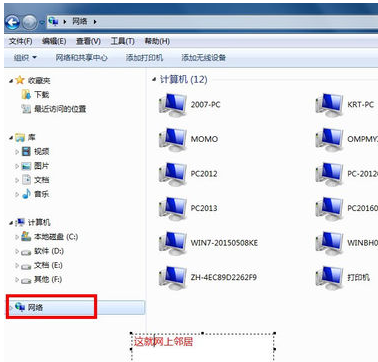Click the 库 libraries icon
Screen dimensions: 378x362
coord(20,137)
